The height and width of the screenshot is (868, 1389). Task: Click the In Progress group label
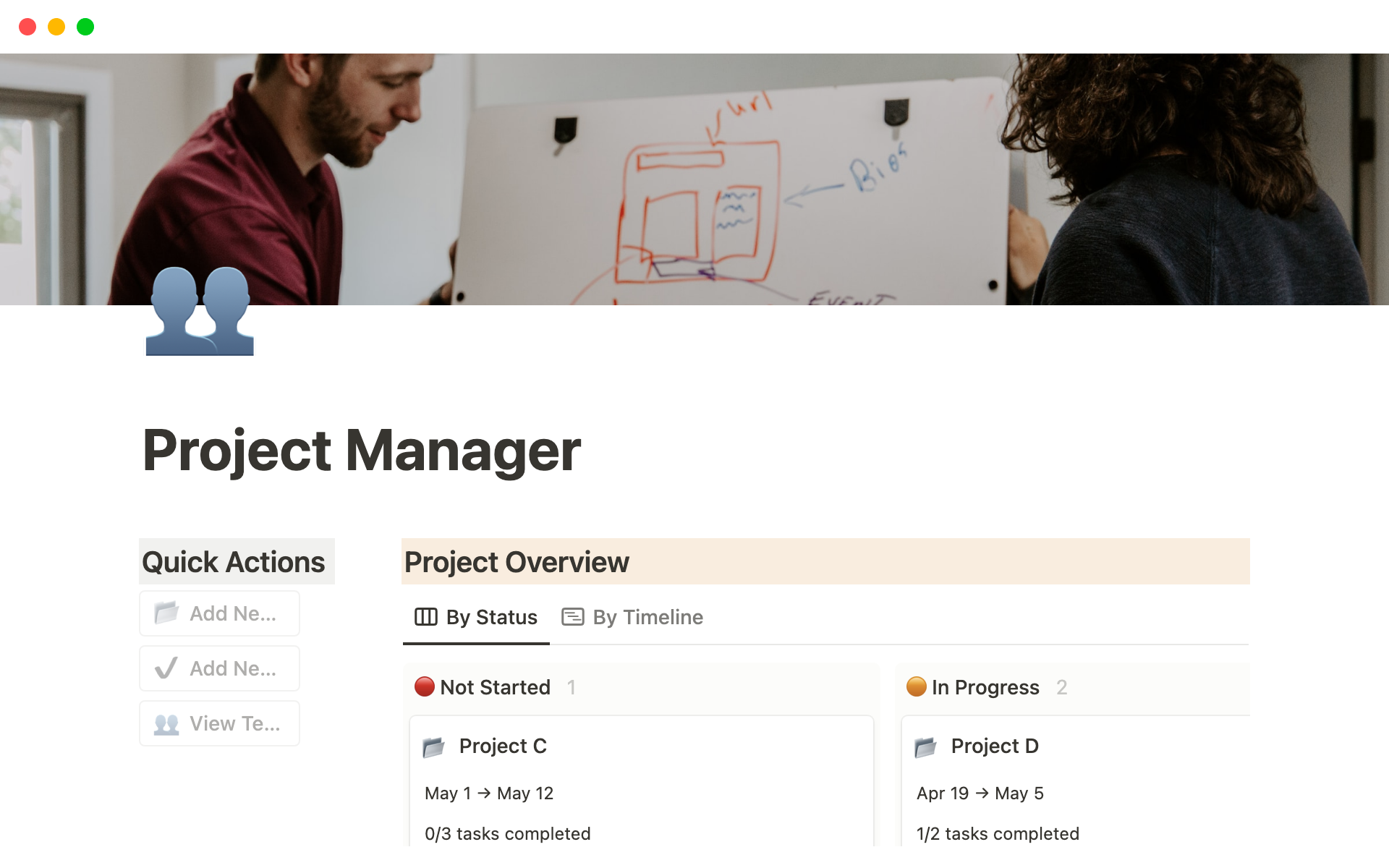tap(985, 687)
